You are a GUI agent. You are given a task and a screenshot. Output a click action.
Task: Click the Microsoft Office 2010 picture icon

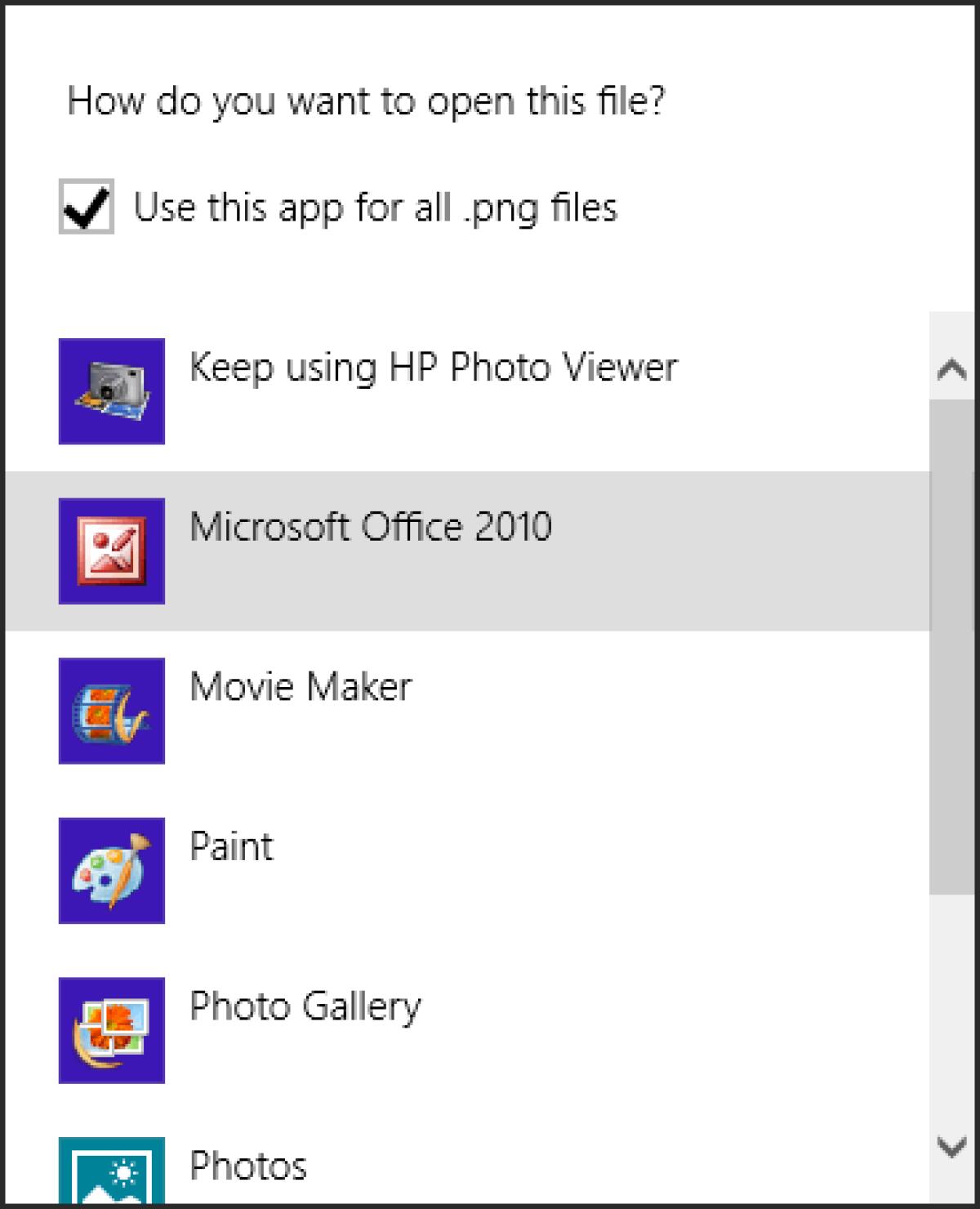111,549
